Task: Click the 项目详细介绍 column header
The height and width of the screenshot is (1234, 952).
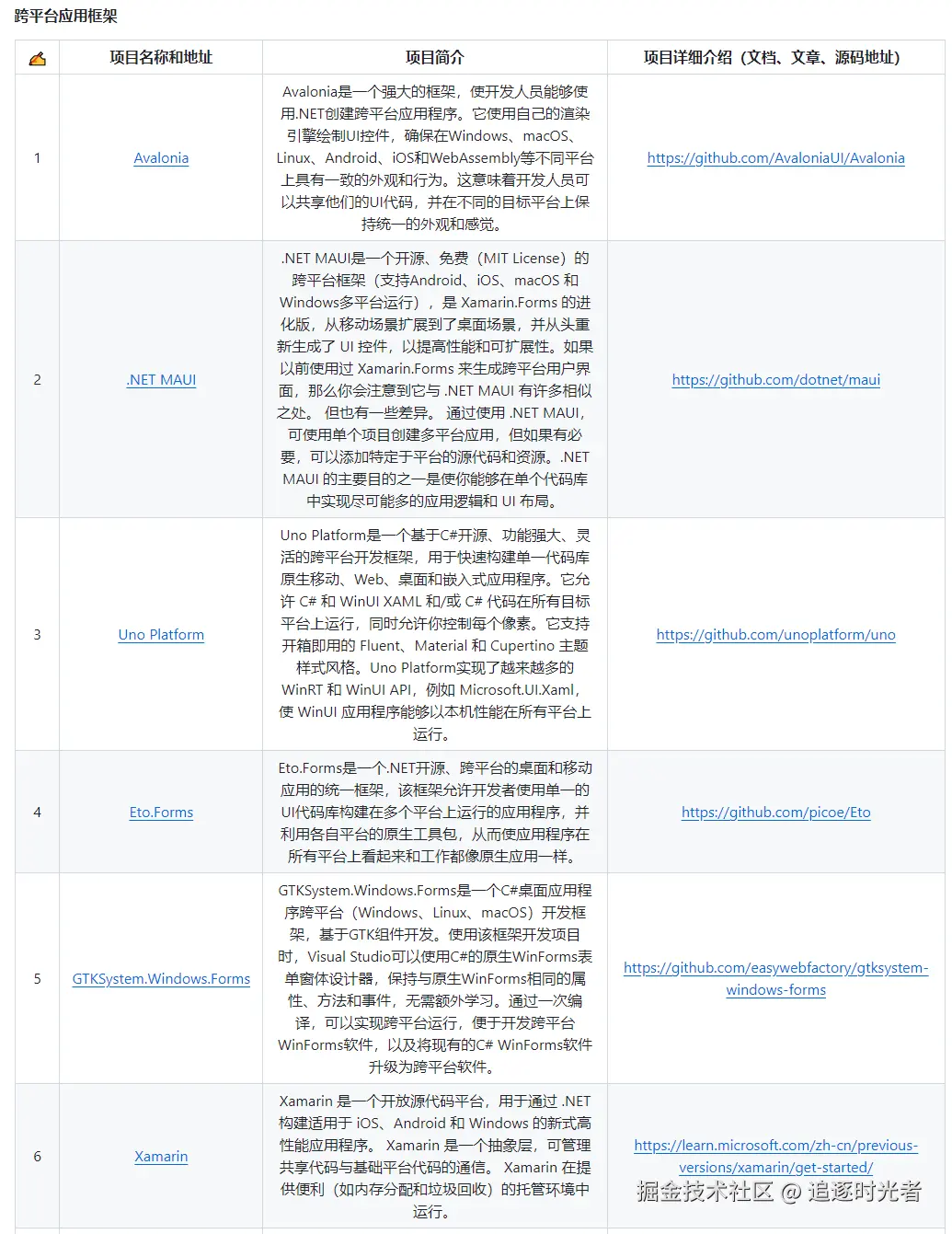Action: click(x=775, y=57)
